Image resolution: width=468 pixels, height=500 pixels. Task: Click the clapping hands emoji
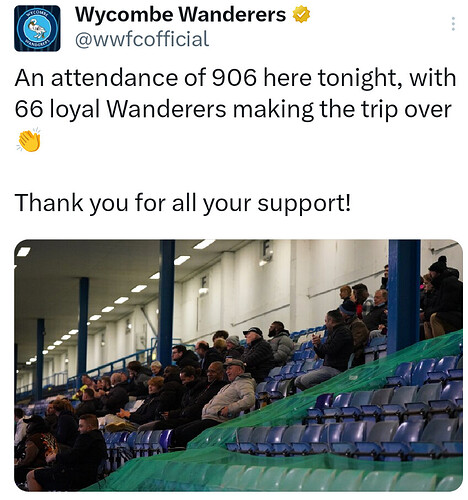click(29, 140)
